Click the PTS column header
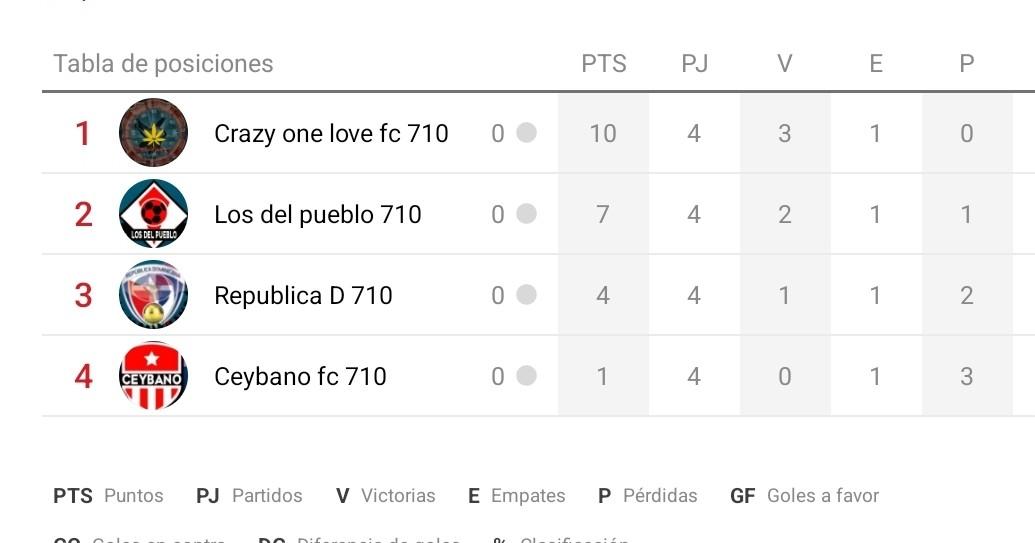Image resolution: width=1035 pixels, height=543 pixels. tap(604, 64)
